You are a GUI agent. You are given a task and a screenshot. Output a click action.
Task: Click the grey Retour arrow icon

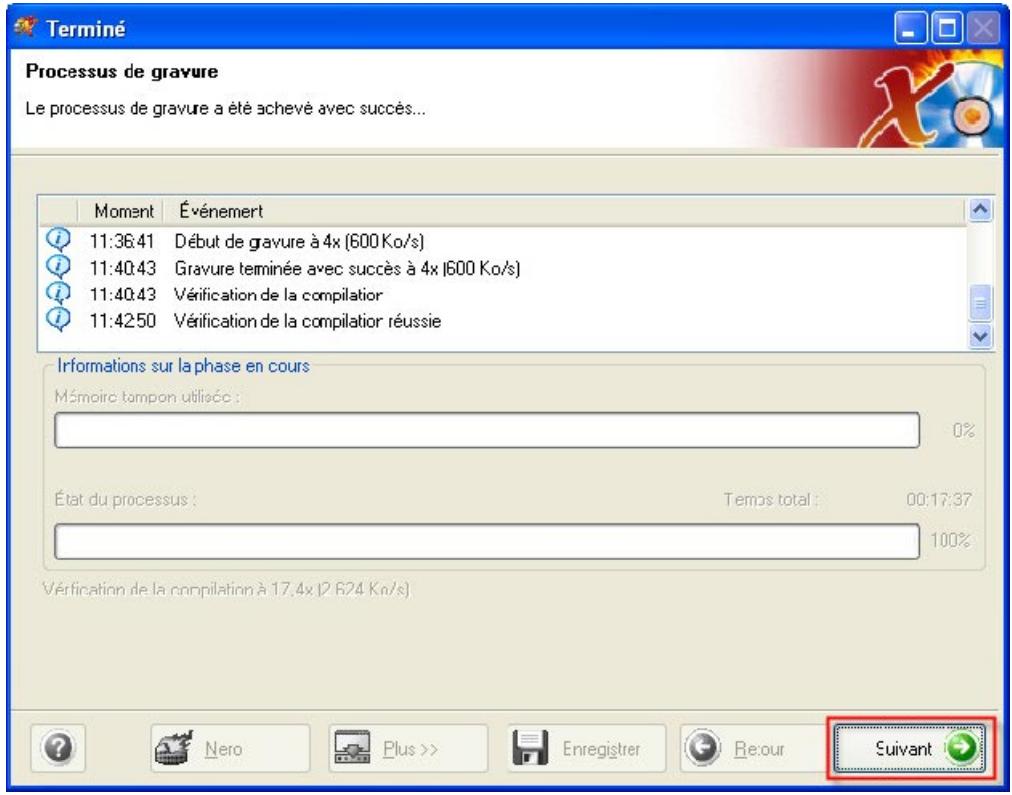pyautogui.click(x=702, y=748)
